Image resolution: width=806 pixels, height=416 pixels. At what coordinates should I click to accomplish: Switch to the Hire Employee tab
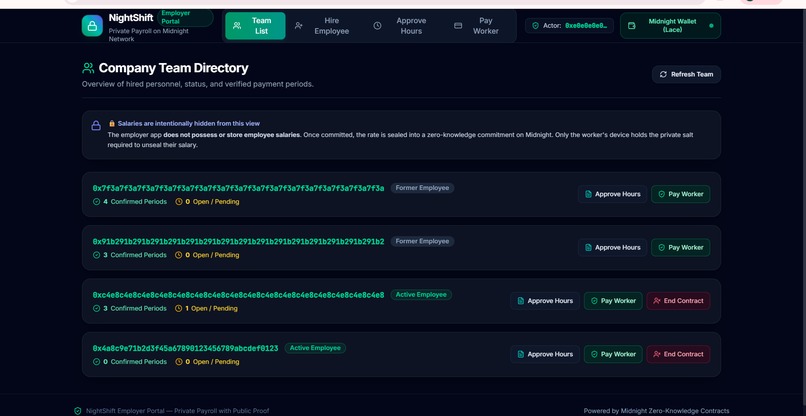click(322, 26)
